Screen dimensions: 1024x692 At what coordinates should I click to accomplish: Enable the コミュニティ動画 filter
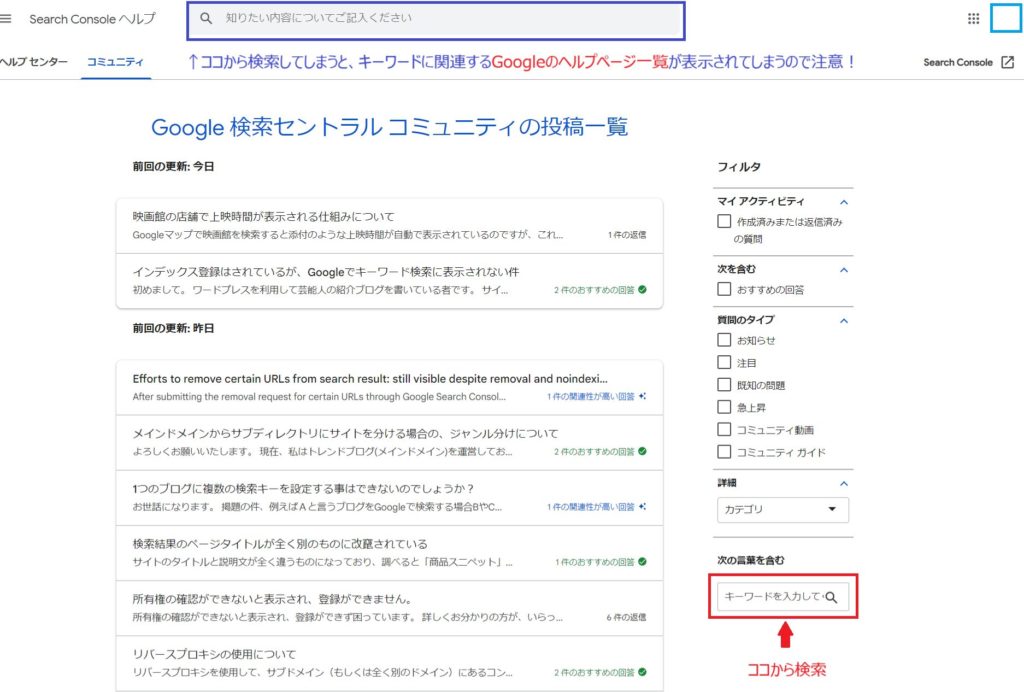click(724, 430)
